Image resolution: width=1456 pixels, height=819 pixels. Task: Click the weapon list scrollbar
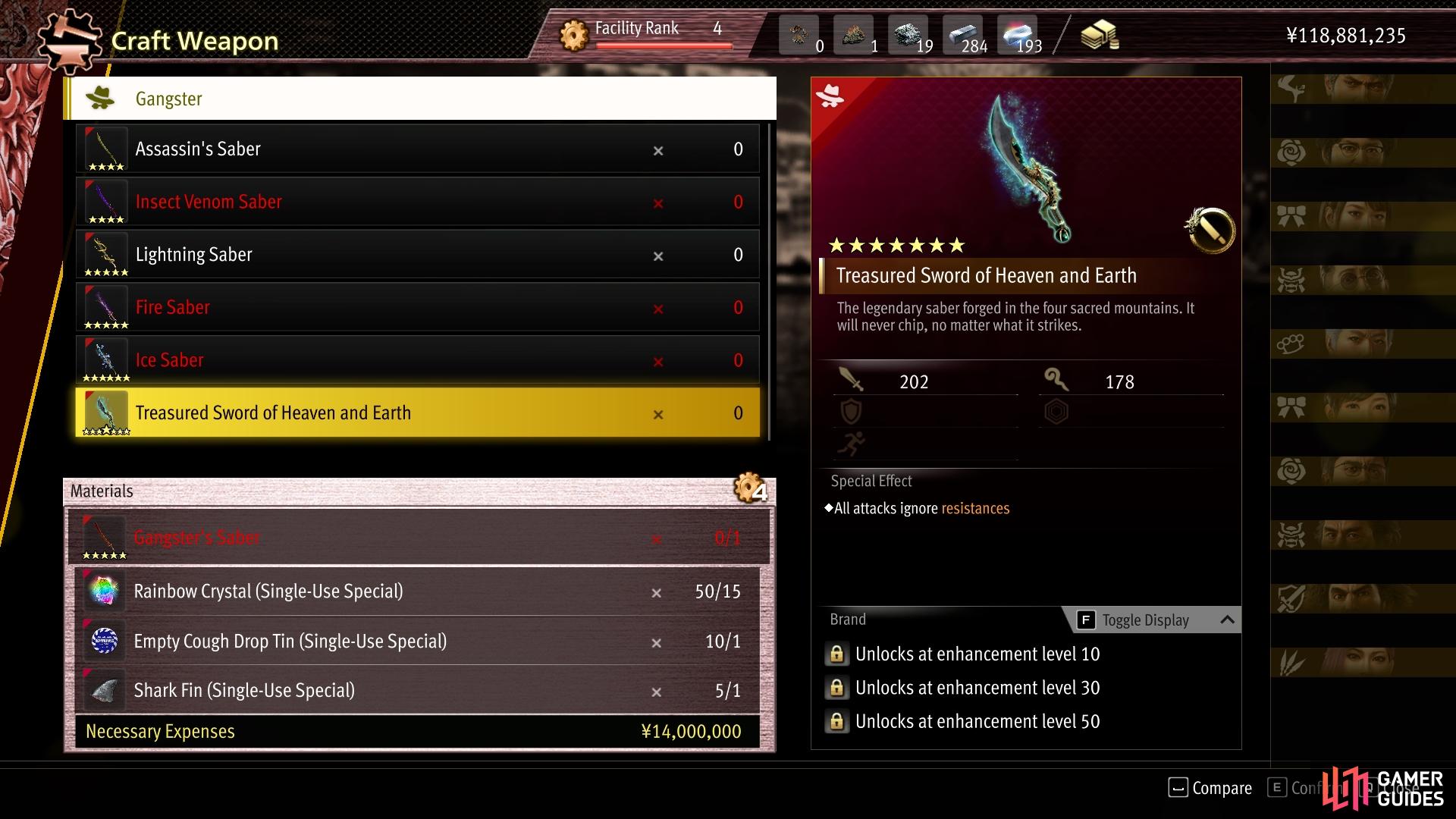[769, 282]
